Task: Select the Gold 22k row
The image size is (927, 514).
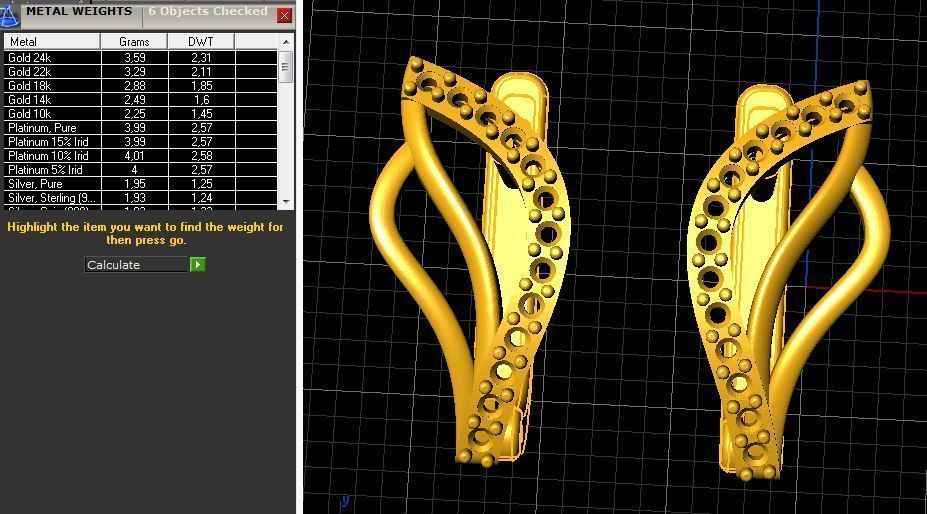Action: point(141,72)
